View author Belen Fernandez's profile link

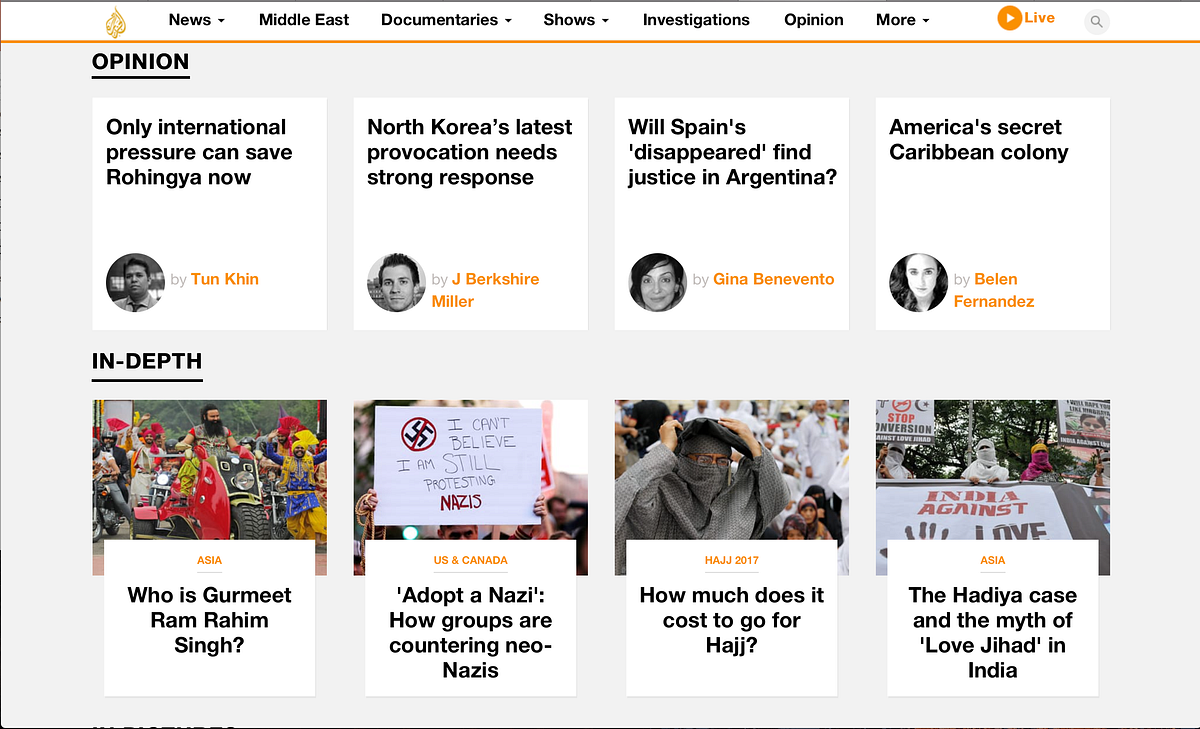[994, 290]
